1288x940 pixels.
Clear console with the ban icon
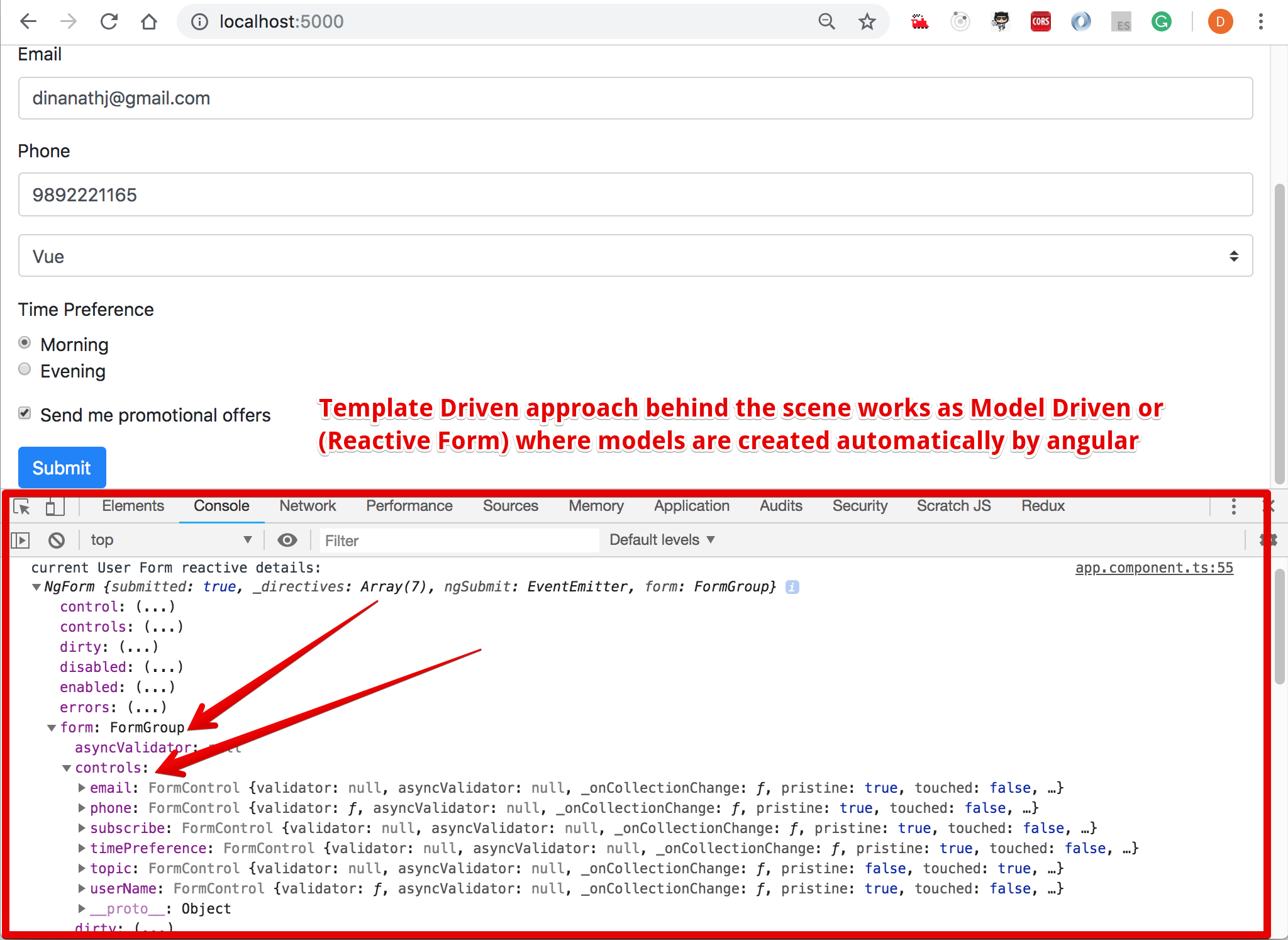point(57,540)
